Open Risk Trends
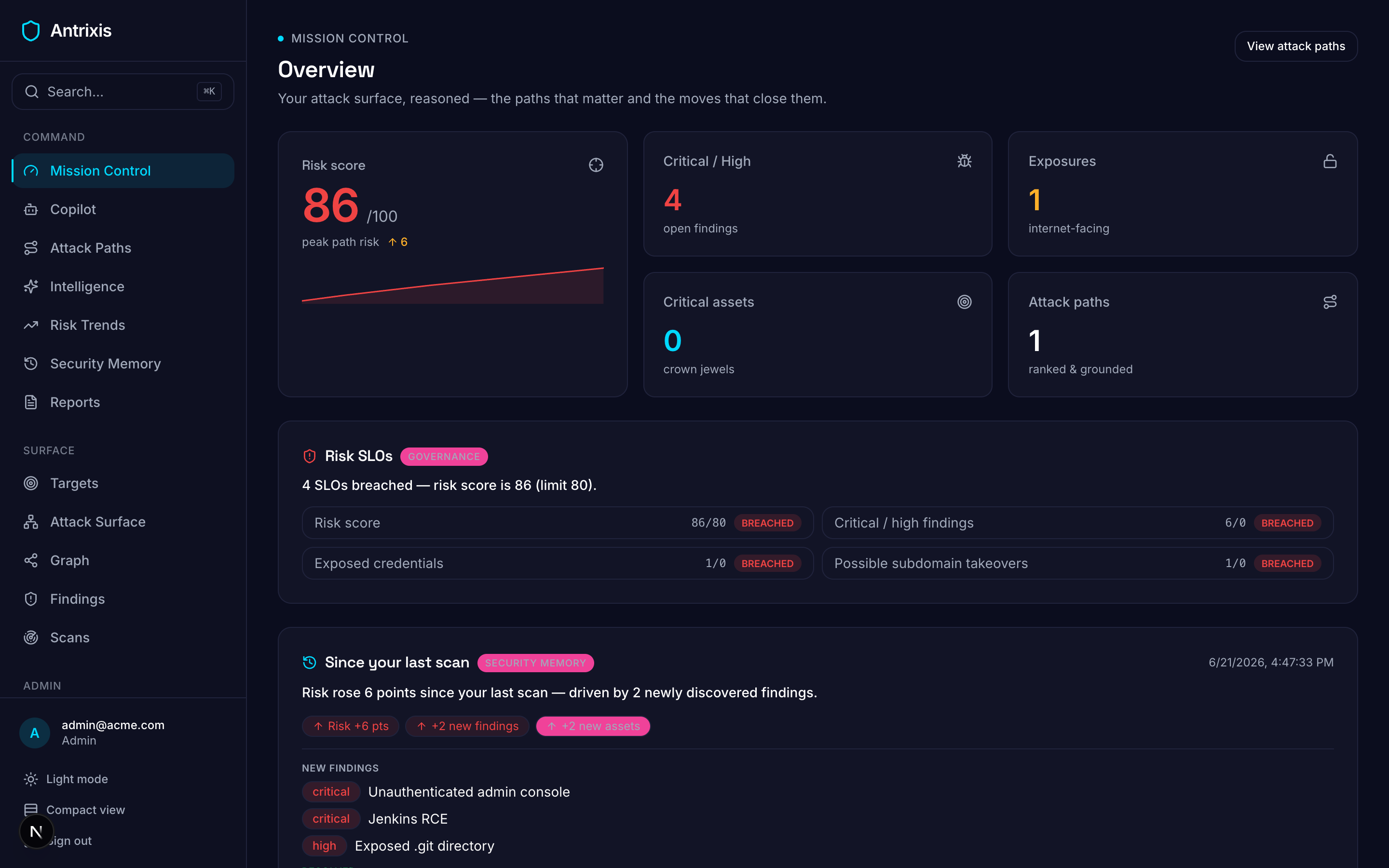The image size is (1389, 868). coord(123,325)
